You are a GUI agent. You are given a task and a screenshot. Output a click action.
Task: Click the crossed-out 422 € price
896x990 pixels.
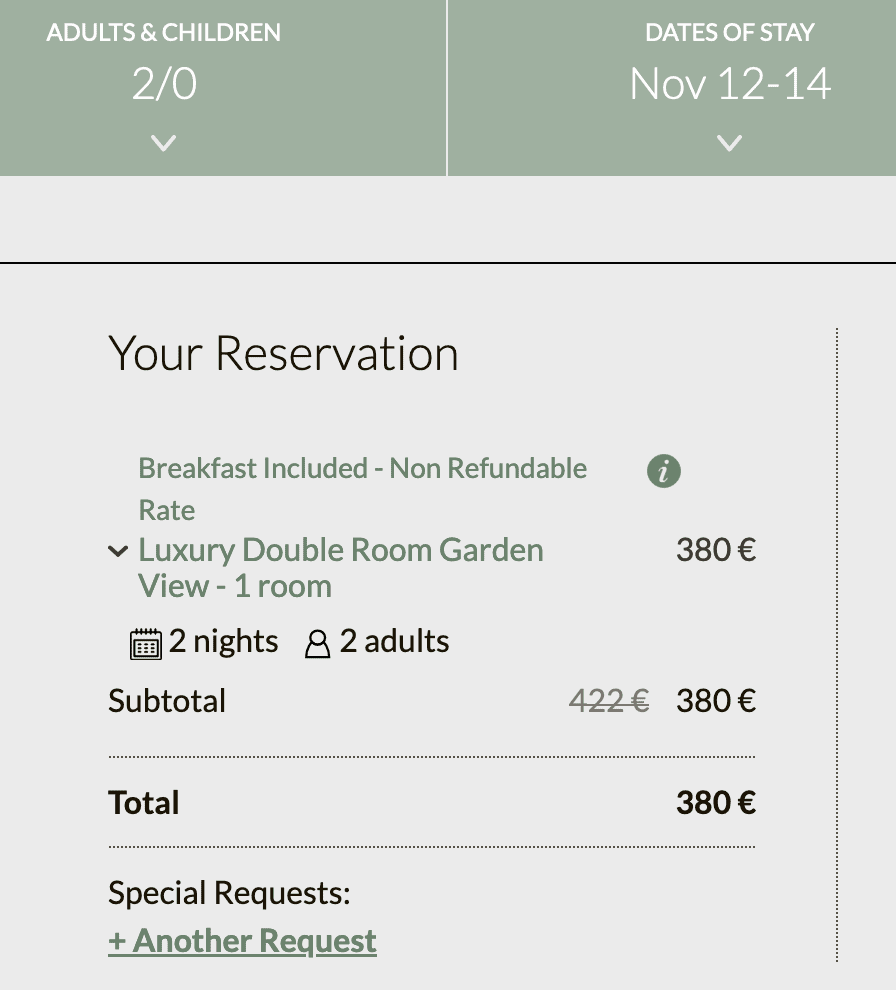click(x=609, y=701)
